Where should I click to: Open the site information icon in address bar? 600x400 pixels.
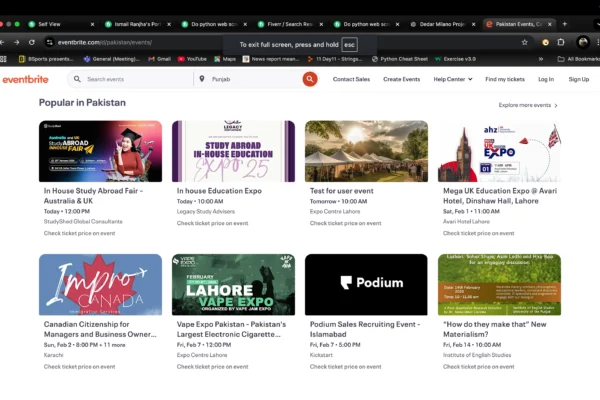(49, 42)
